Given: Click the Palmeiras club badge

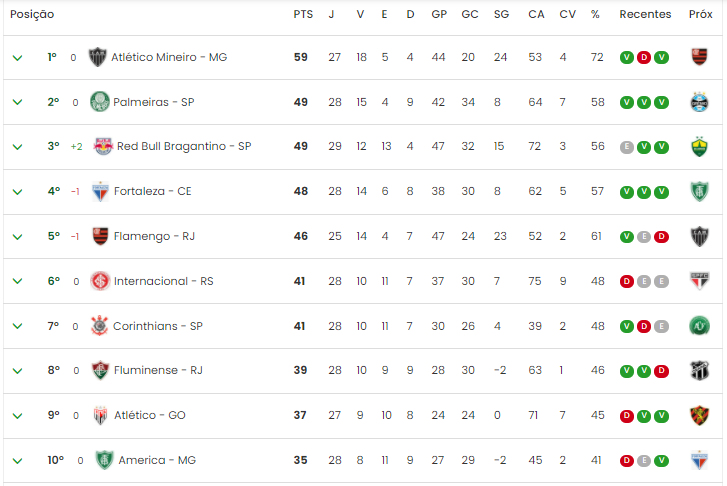Looking at the screenshot, I should tap(100, 102).
